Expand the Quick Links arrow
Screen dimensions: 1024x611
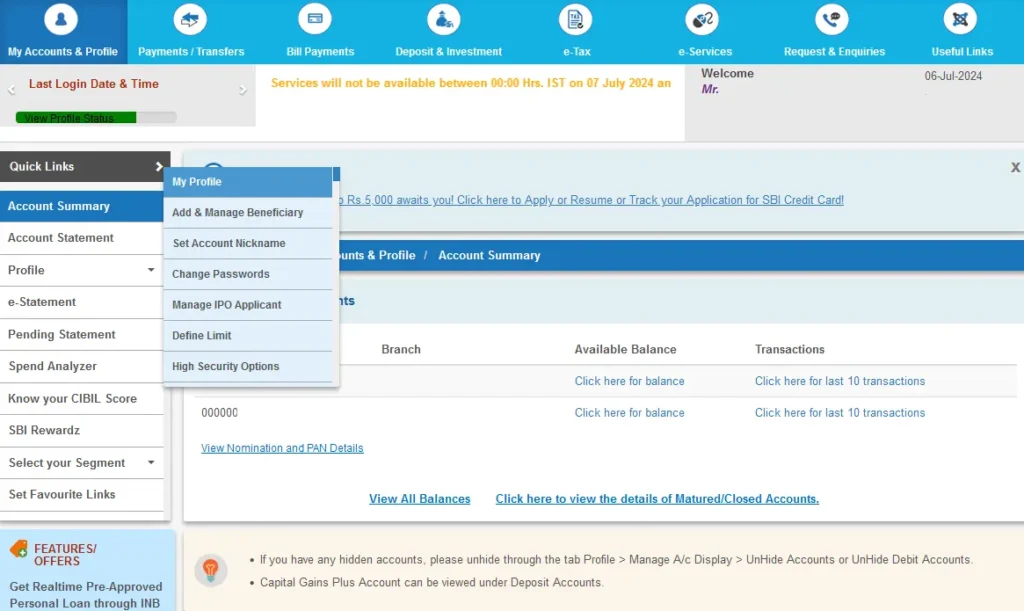pos(159,166)
